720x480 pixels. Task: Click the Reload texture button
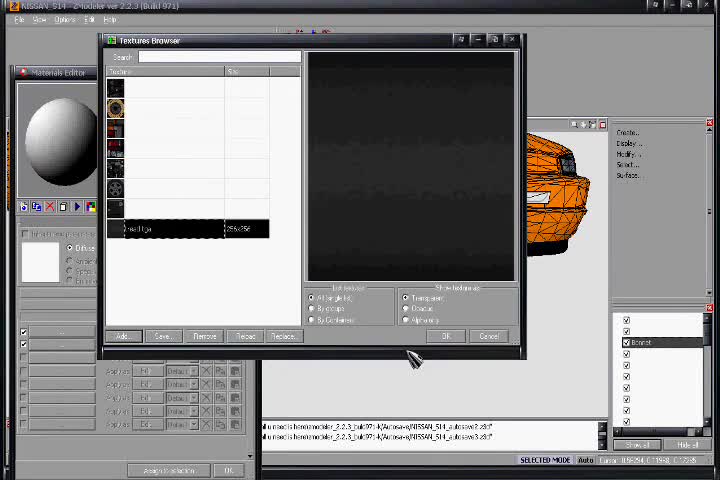pyautogui.click(x=245, y=336)
